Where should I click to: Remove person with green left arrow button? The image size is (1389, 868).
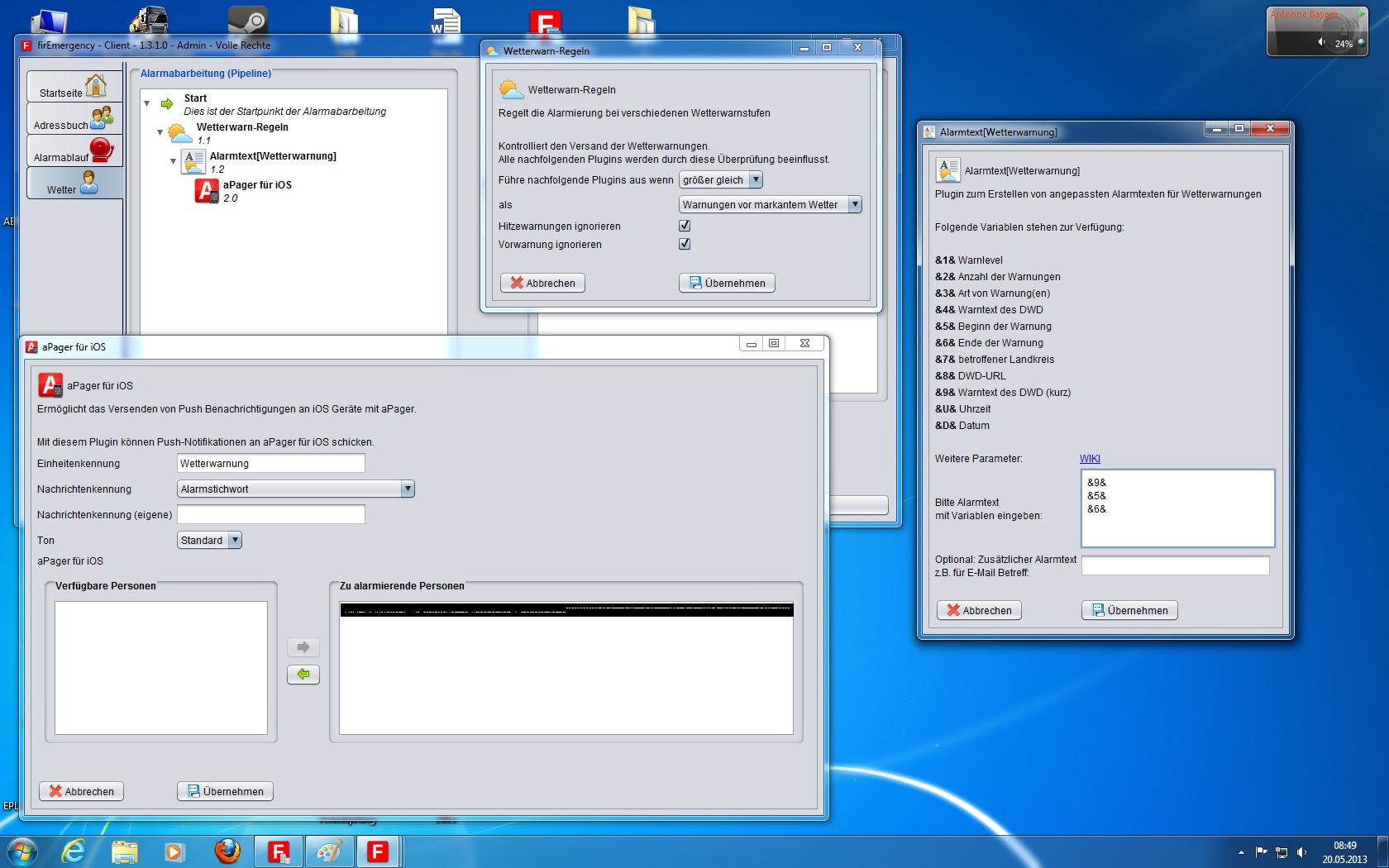click(x=303, y=675)
